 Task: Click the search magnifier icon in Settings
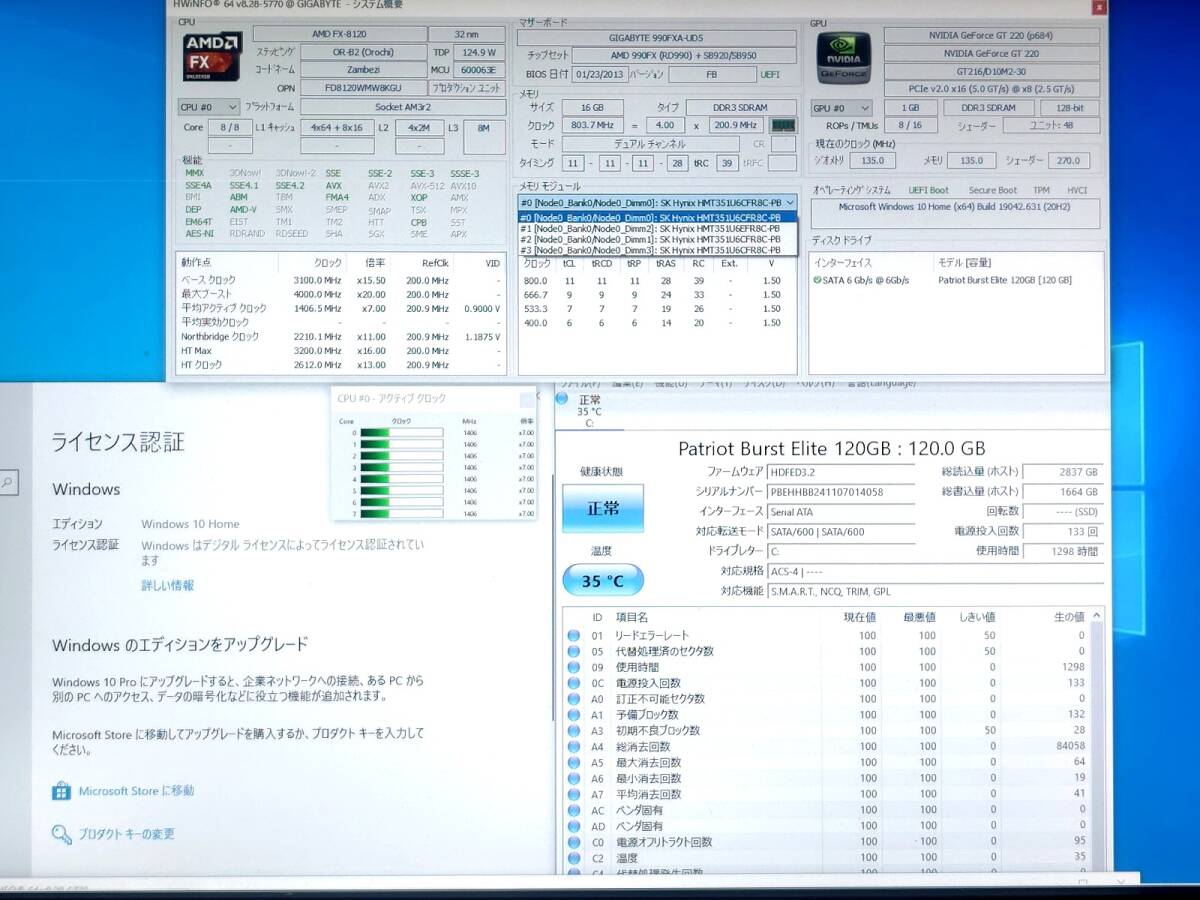click(8, 484)
